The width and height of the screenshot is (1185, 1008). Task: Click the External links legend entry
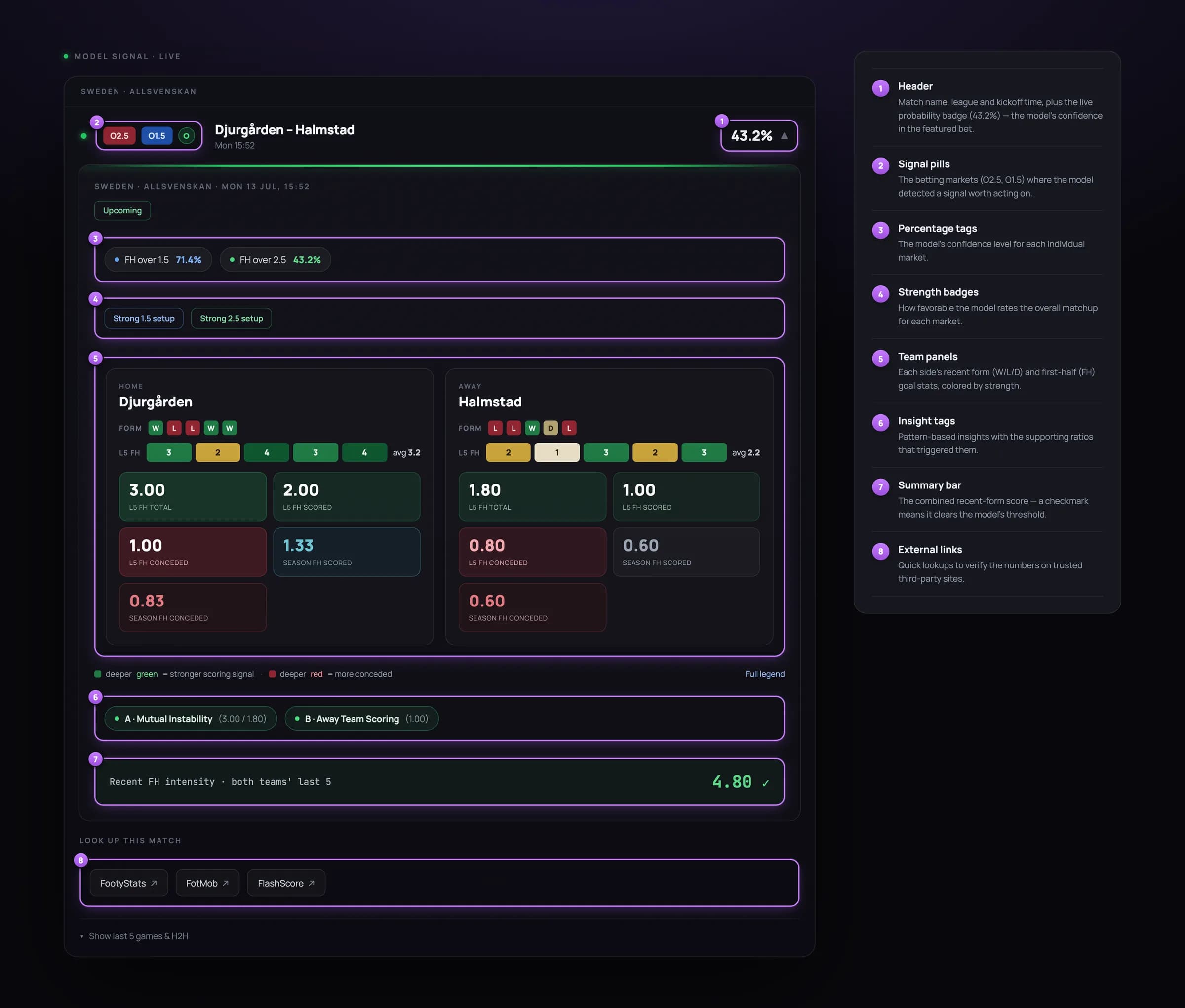(x=987, y=564)
